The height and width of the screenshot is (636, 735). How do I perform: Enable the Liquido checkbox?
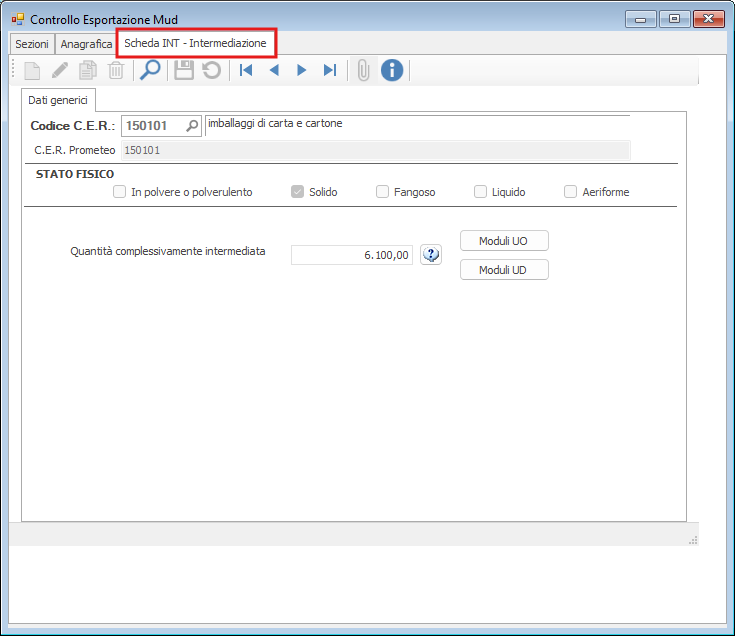(x=480, y=192)
